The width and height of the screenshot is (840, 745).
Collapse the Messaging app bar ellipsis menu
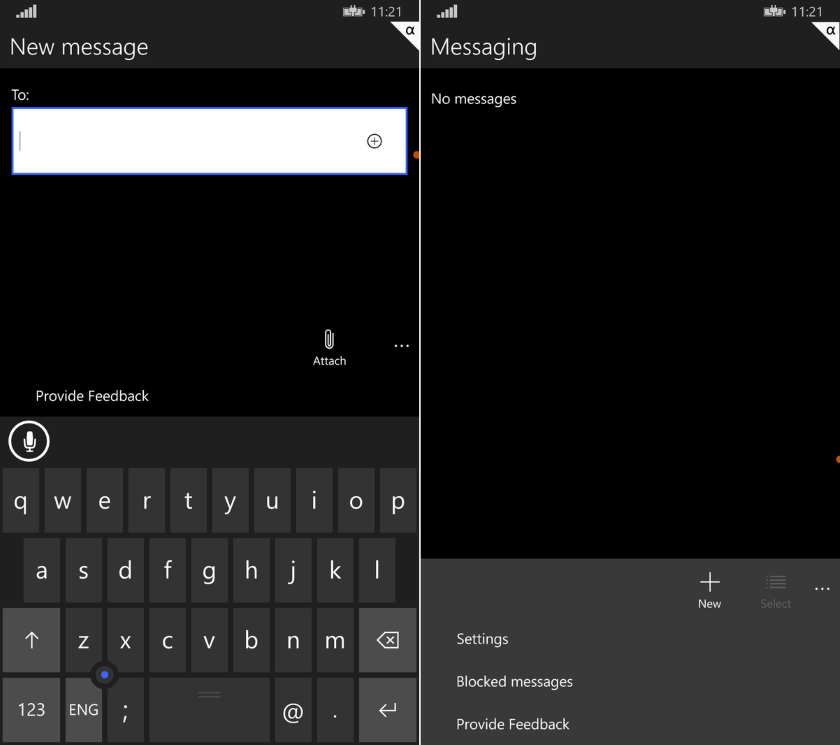click(822, 589)
